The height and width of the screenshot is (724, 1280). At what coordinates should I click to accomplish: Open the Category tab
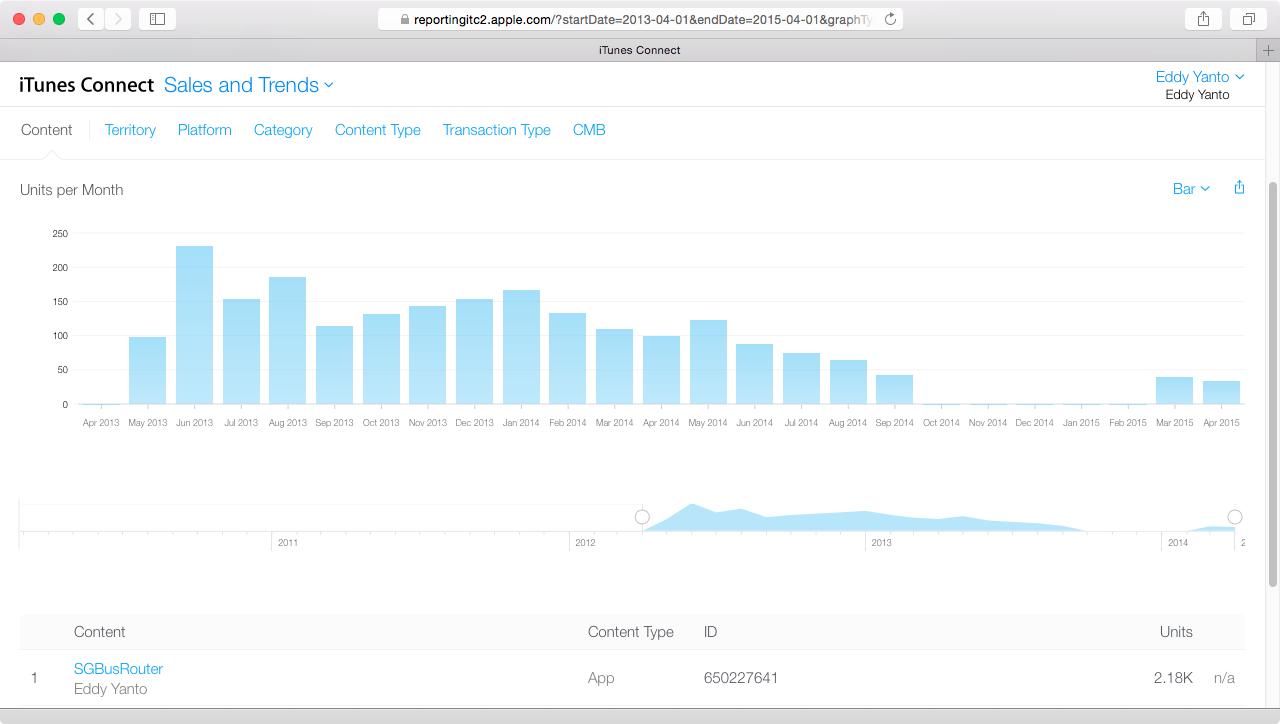pyautogui.click(x=283, y=130)
